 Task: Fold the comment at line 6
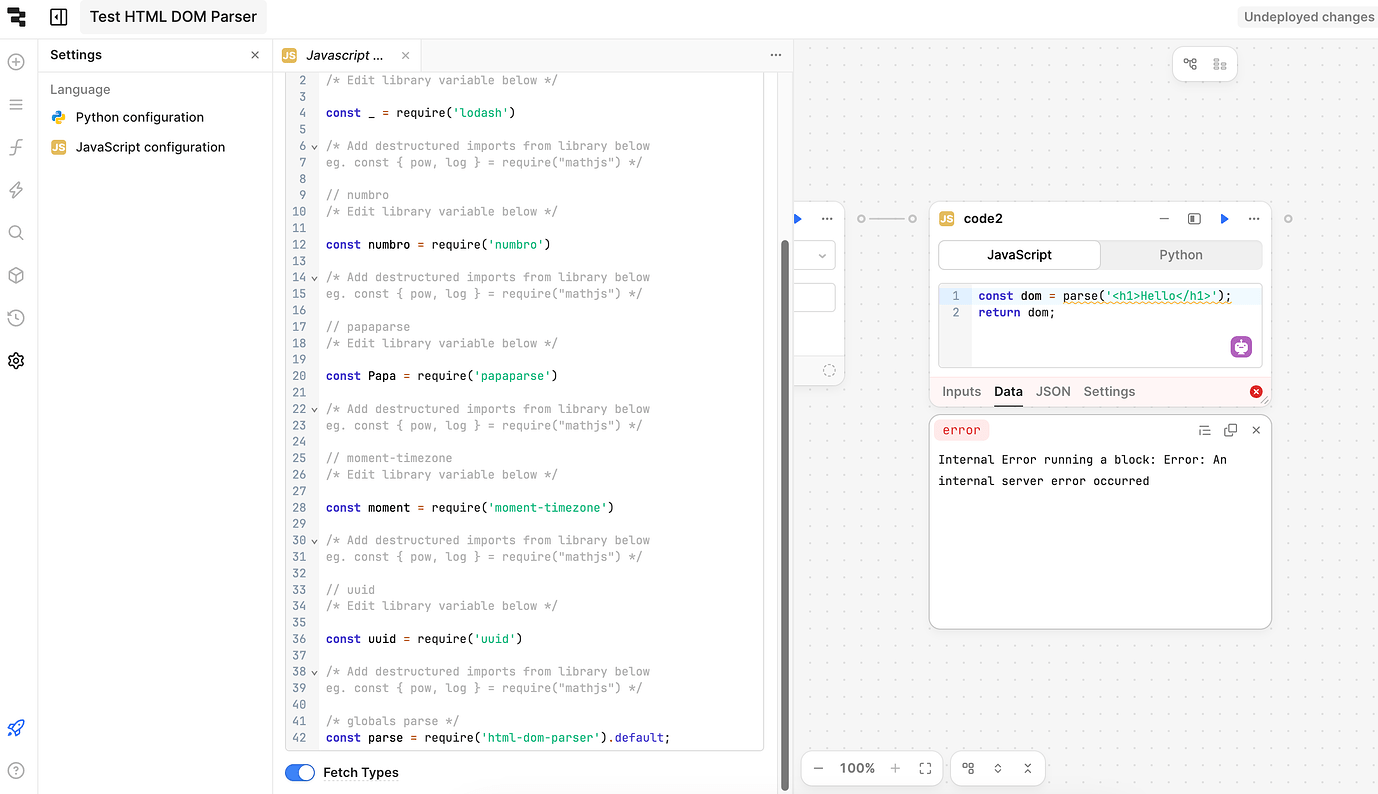(315, 146)
